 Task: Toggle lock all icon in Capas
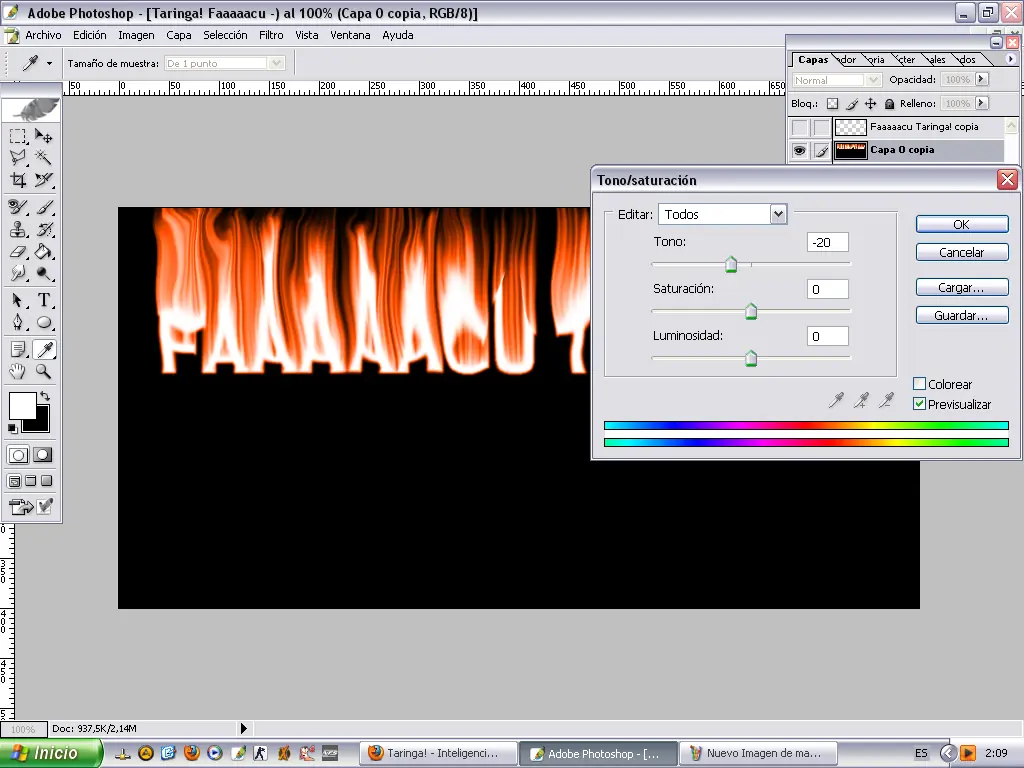click(x=889, y=103)
